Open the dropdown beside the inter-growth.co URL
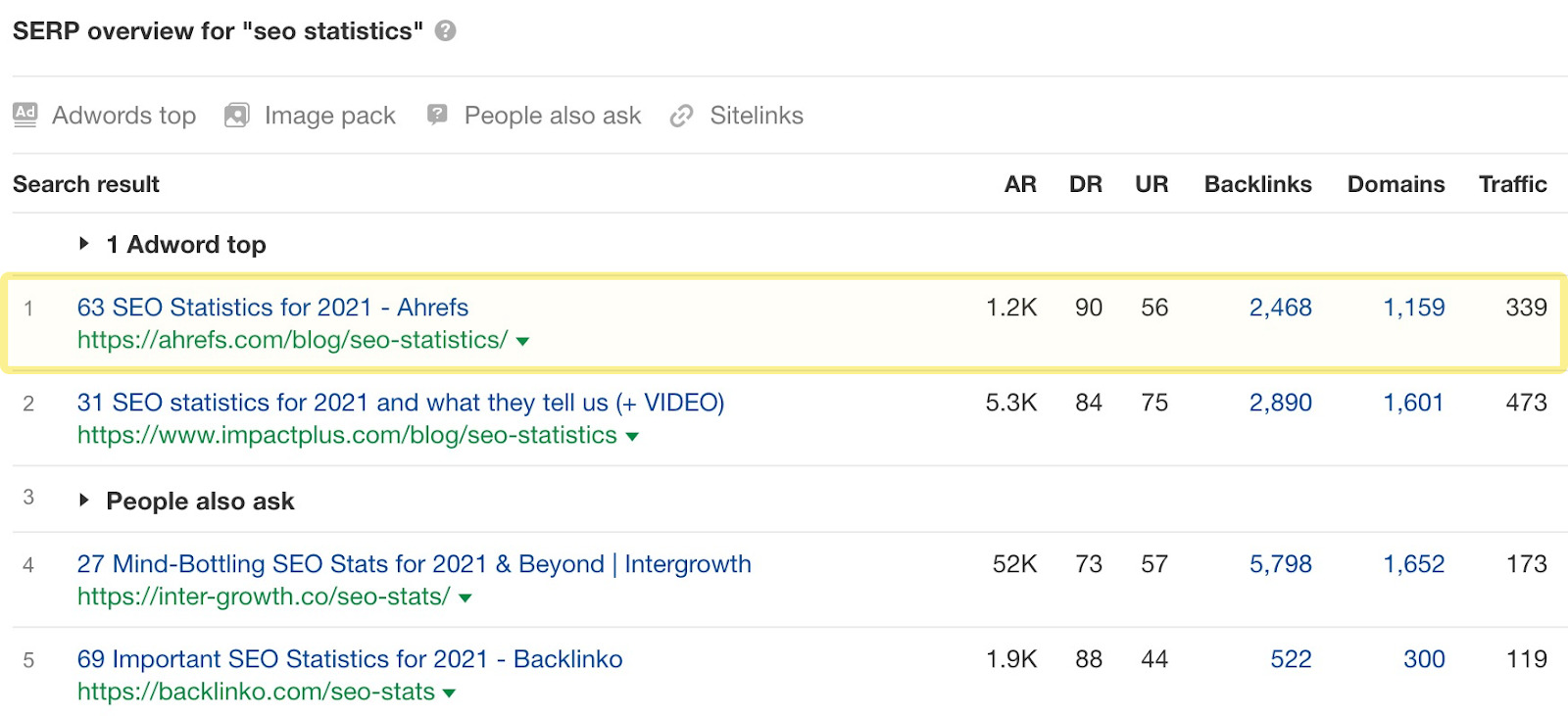This screenshot has height=716, width=1568. click(465, 597)
